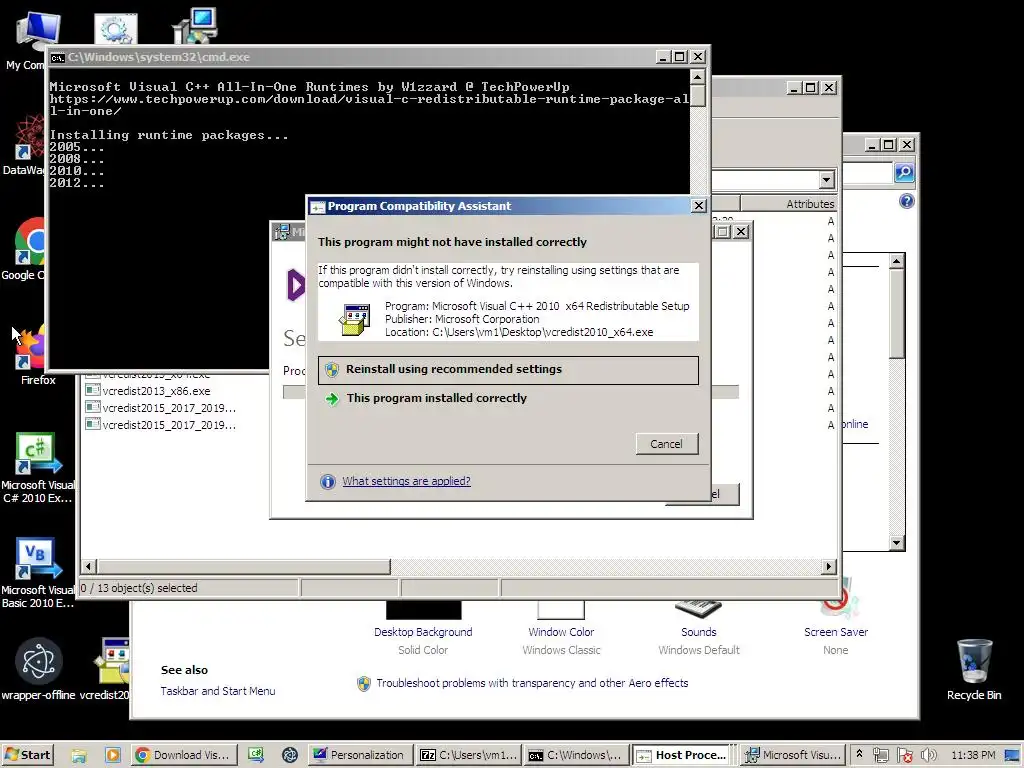Open the address dropdown arrow in file manager
The width and height of the screenshot is (1024, 768).
(x=827, y=180)
